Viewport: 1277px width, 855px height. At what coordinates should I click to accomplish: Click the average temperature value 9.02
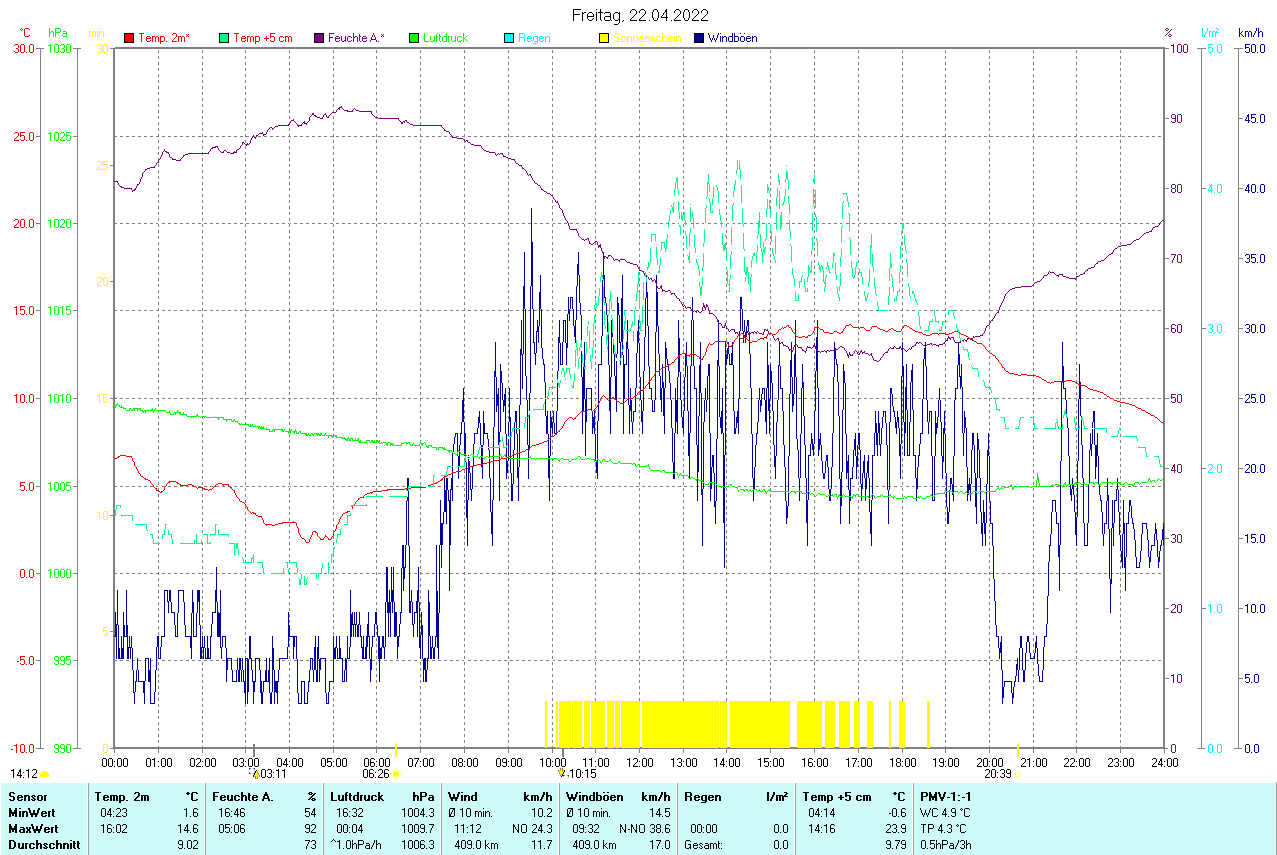click(x=187, y=845)
